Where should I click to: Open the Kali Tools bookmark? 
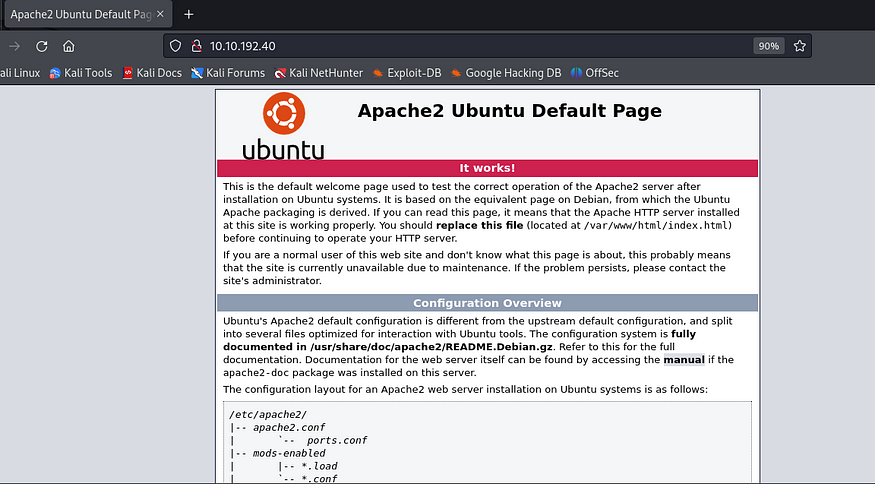(81, 73)
